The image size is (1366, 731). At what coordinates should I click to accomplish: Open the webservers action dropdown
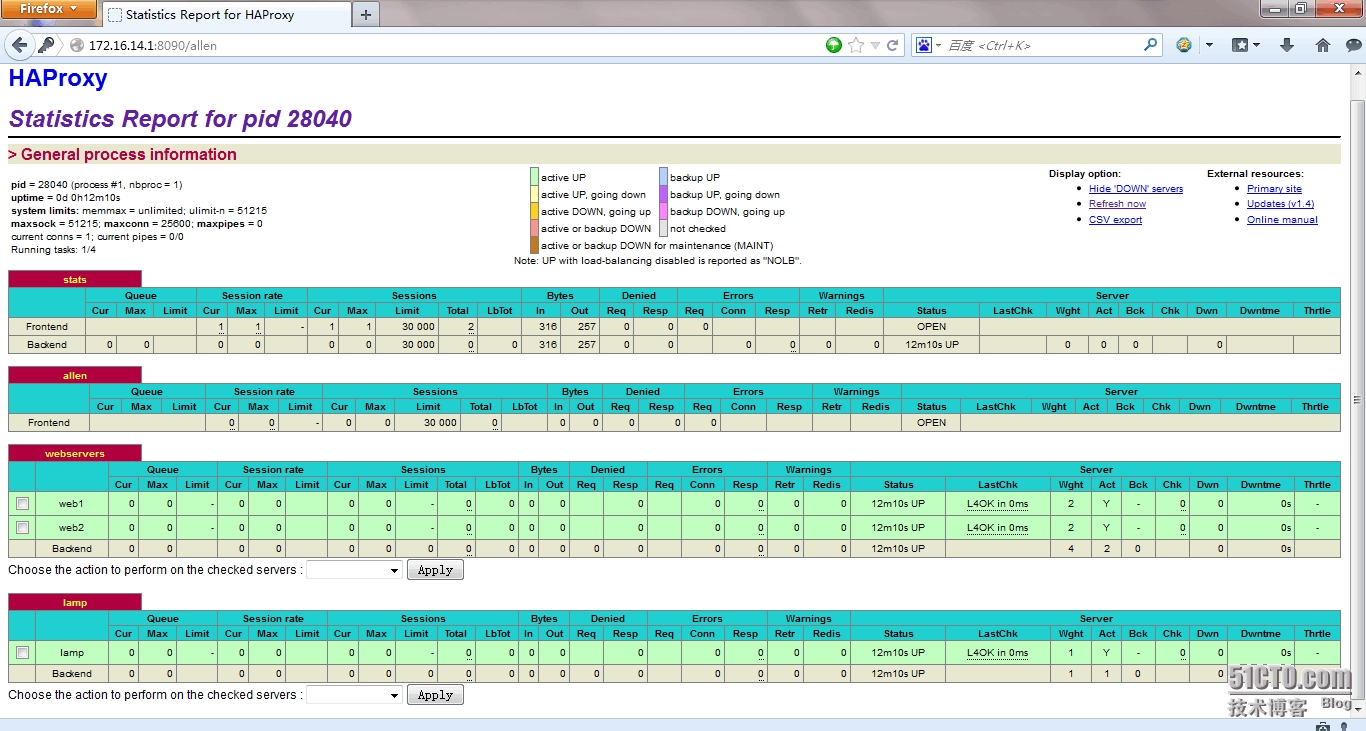tap(353, 570)
